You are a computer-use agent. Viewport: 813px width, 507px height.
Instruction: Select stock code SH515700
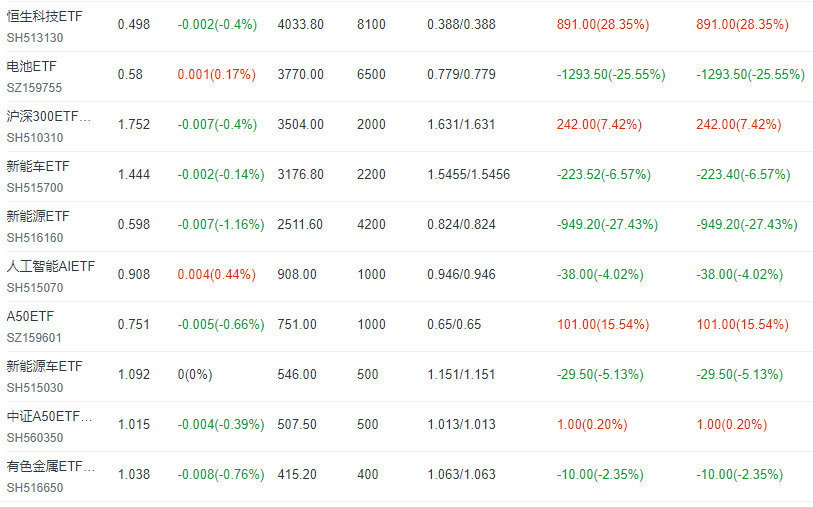(35, 188)
